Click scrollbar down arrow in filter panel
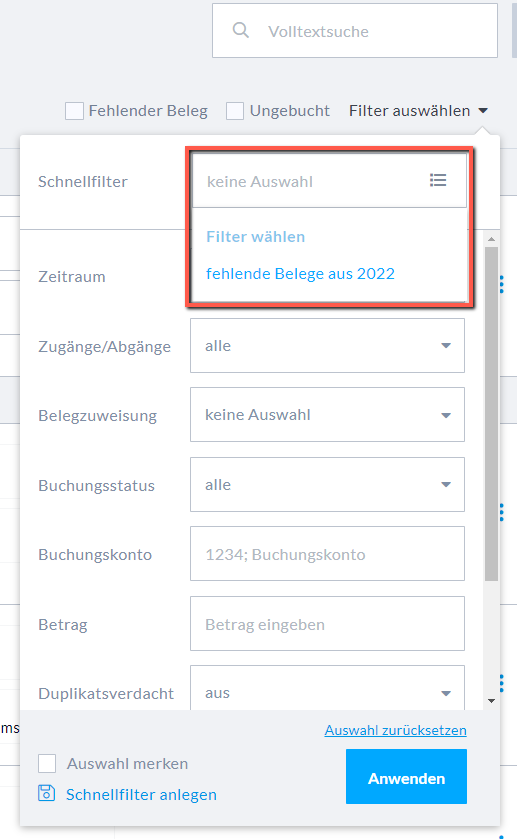The height and width of the screenshot is (839, 517). click(x=491, y=701)
